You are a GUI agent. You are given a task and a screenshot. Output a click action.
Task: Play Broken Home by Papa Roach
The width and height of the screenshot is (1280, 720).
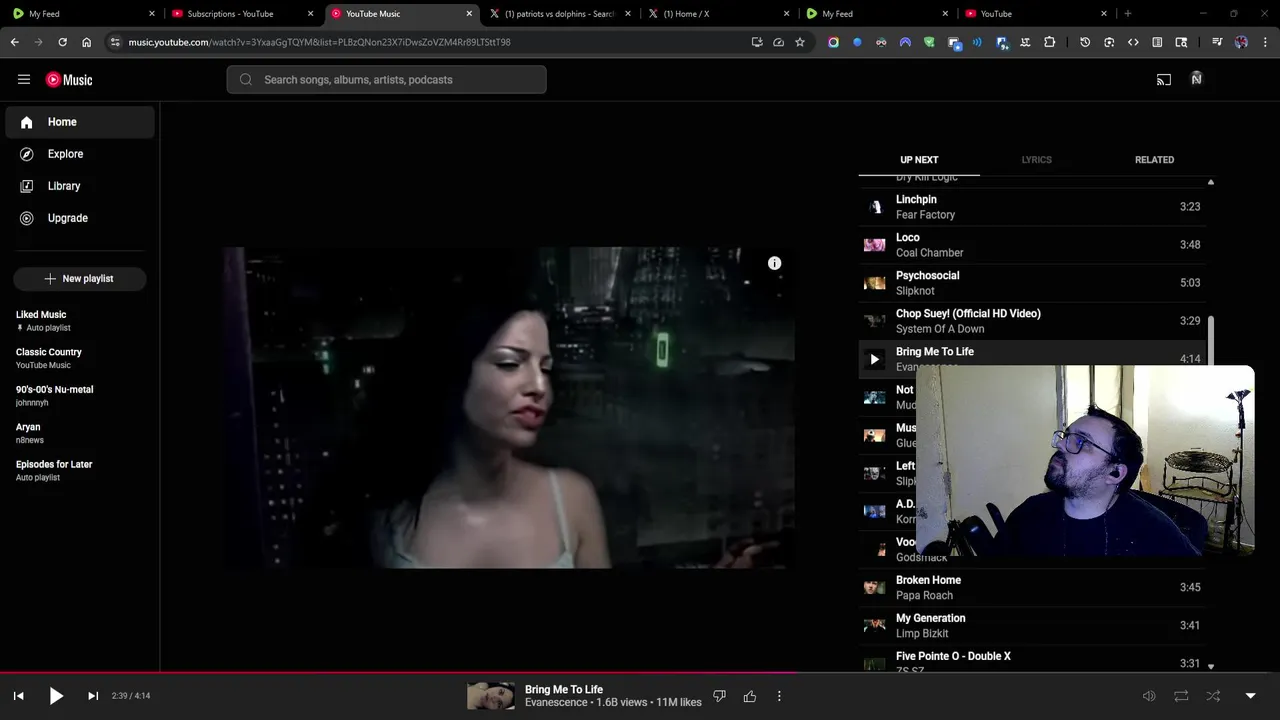point(1032,587)
